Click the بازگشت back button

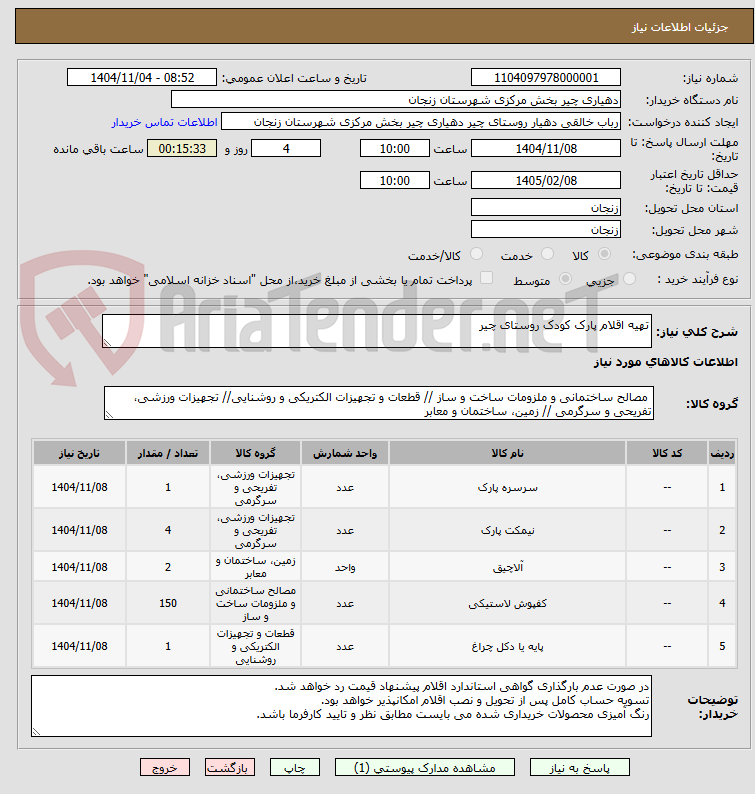pos(230,768)
